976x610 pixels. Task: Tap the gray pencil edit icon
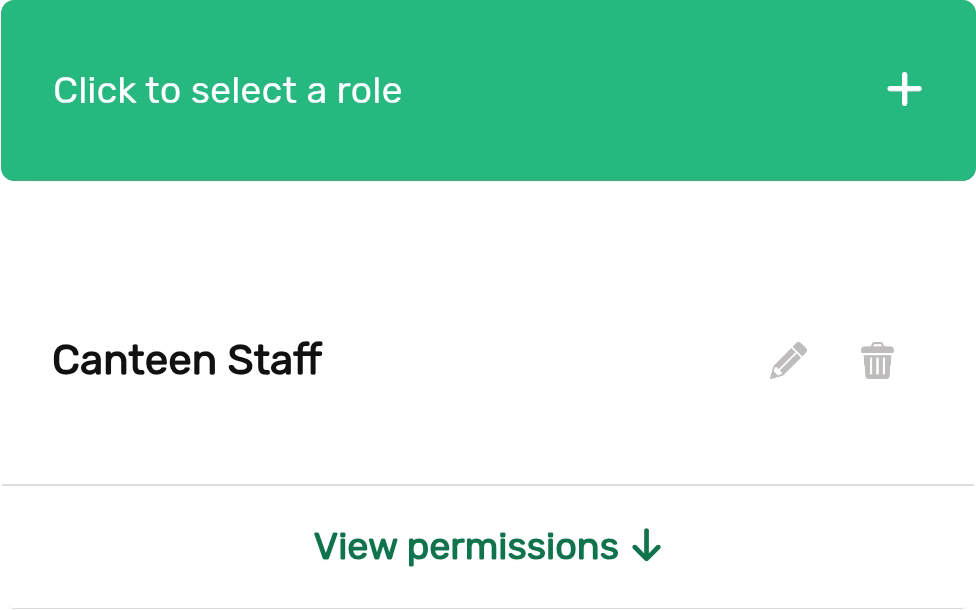(788, 361)
